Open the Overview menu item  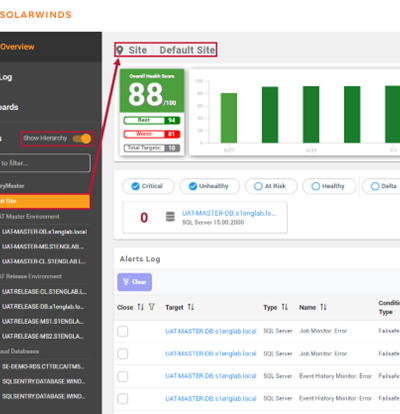17,47
